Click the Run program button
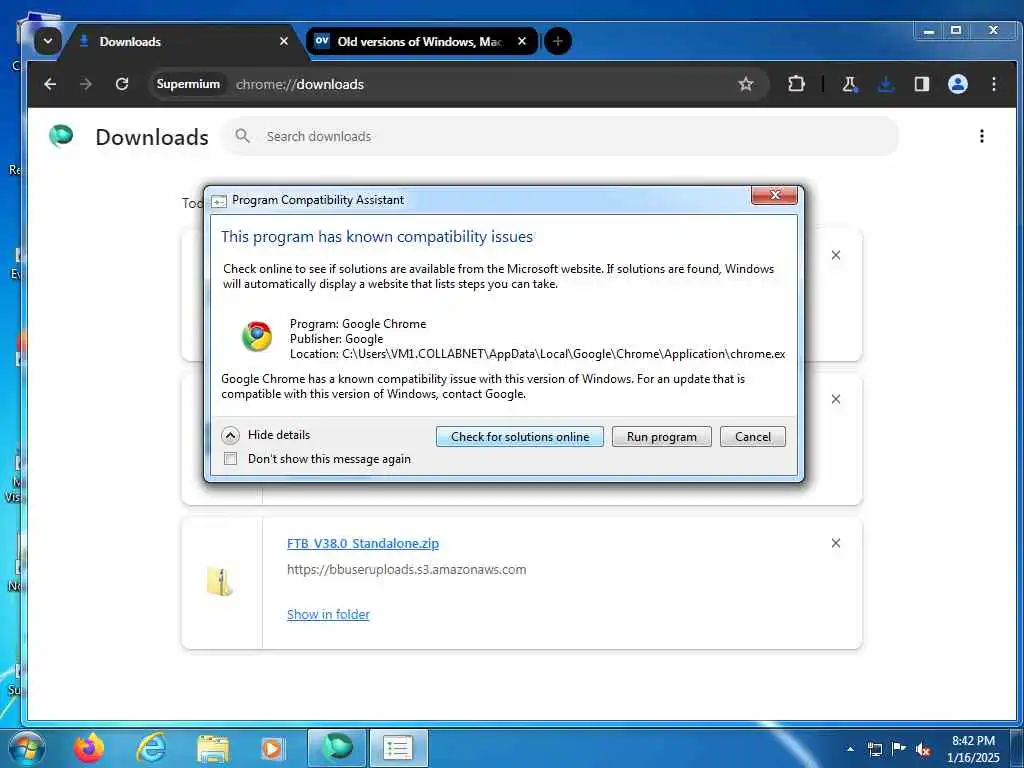 (662, 437)
